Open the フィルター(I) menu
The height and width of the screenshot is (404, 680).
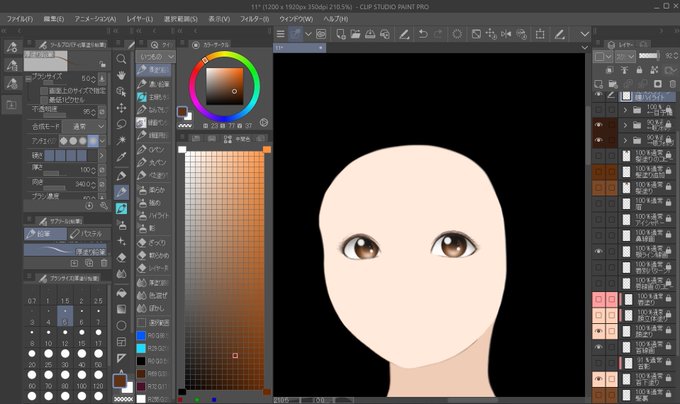[254, 19]
